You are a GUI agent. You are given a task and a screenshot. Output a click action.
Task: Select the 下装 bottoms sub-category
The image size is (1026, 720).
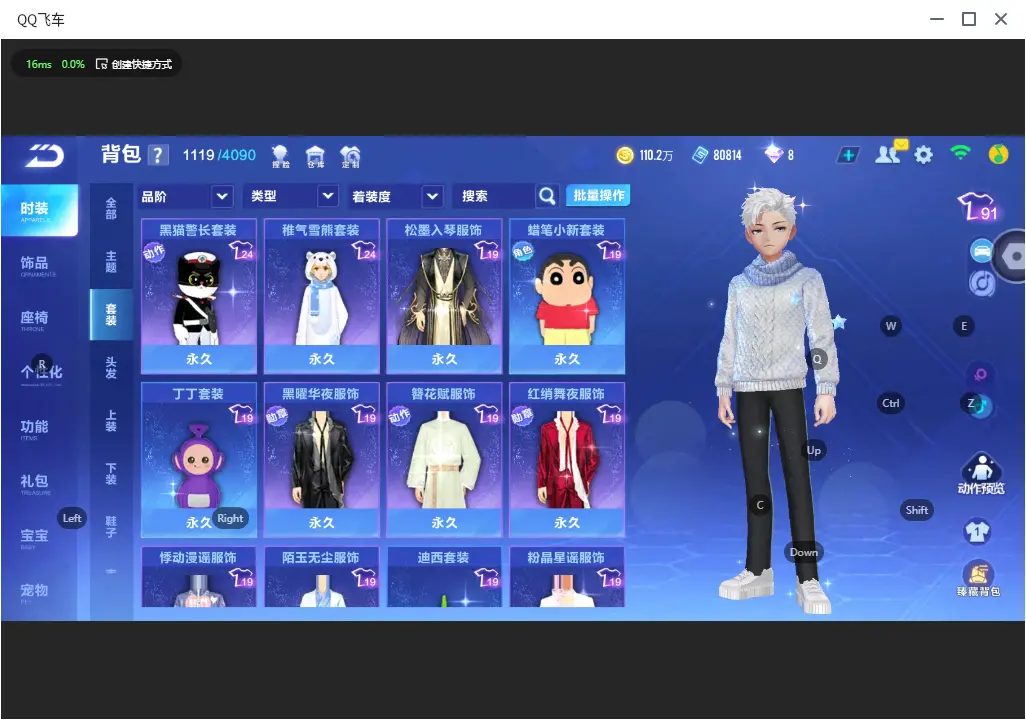pyautogui.click(x=111, y=474)
